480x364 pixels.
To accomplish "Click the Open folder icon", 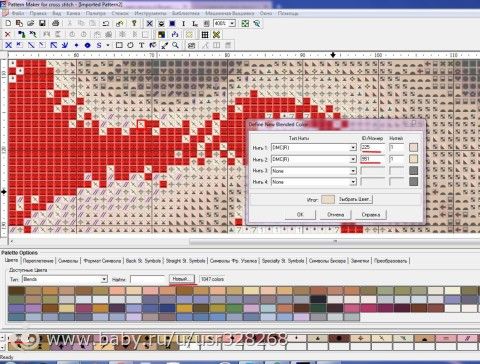I will tap(31, 23).
